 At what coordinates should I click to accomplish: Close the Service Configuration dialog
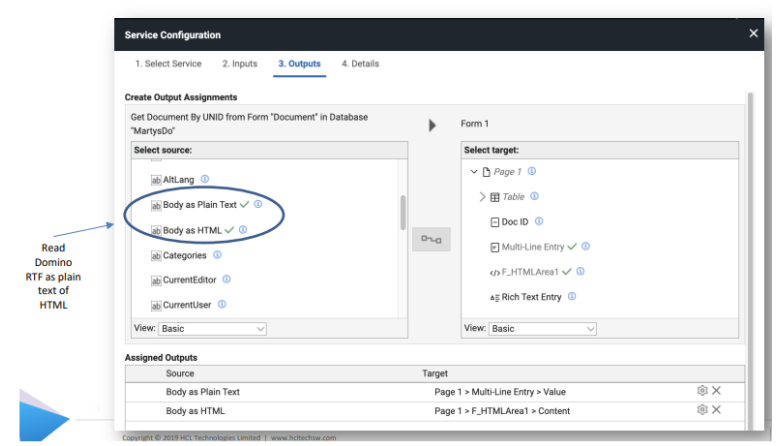pos(753,33)
